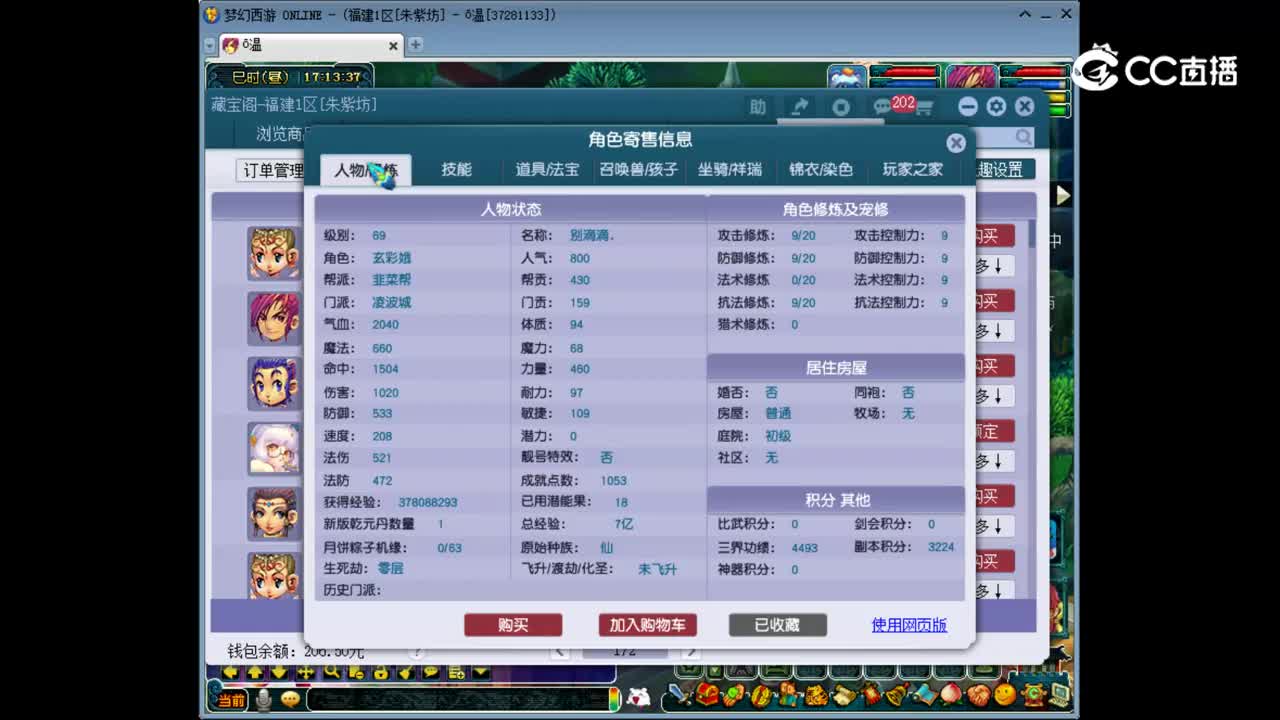This screenshot has height=720, width=1280.
Task: Open the 助 helper icon in the treasure pavilion header
Action: pyautogui.click(x=758, y=107)
